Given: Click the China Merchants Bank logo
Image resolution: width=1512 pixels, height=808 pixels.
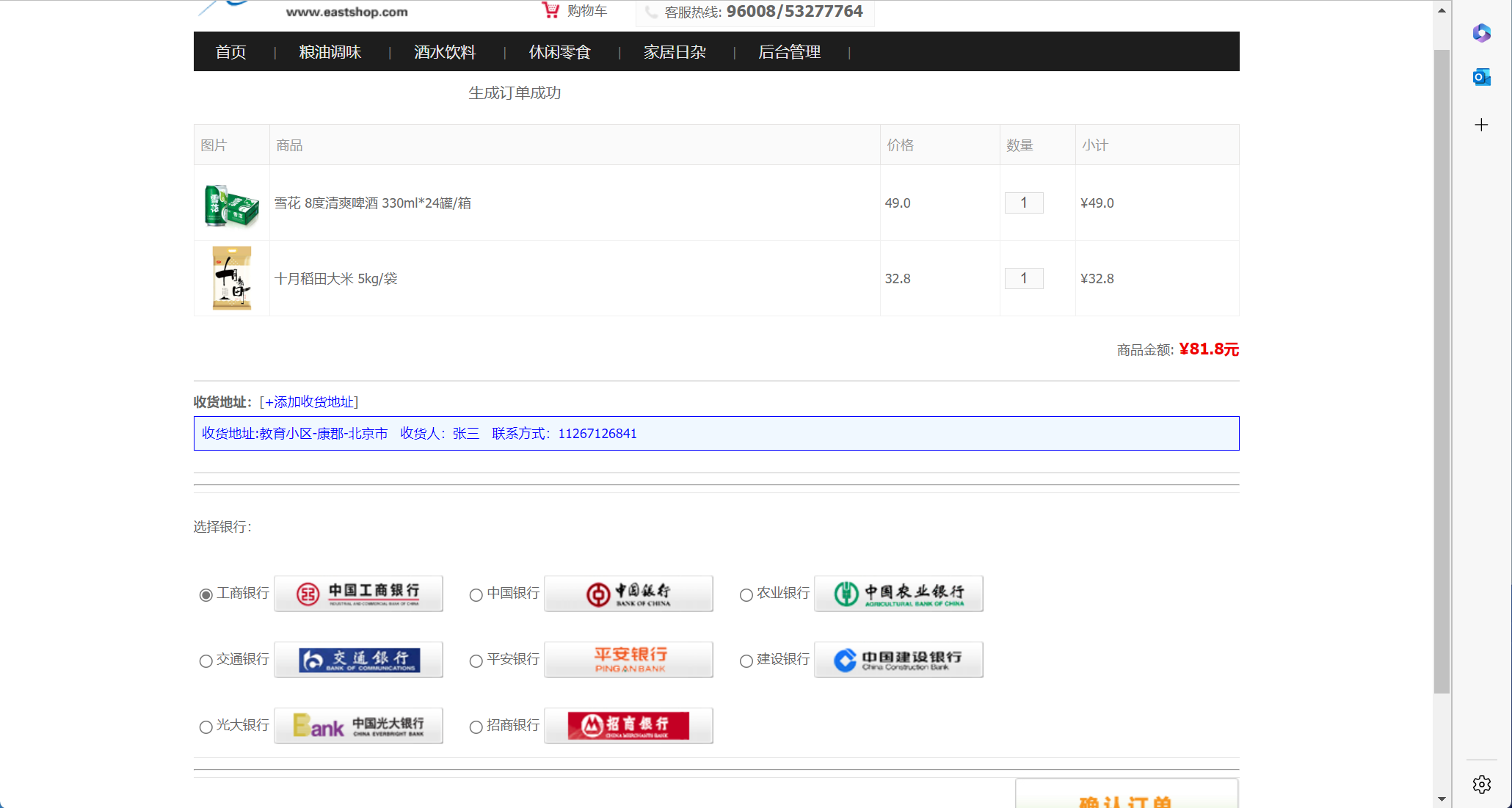Looking at the screenshot, I should pos(628,726).
